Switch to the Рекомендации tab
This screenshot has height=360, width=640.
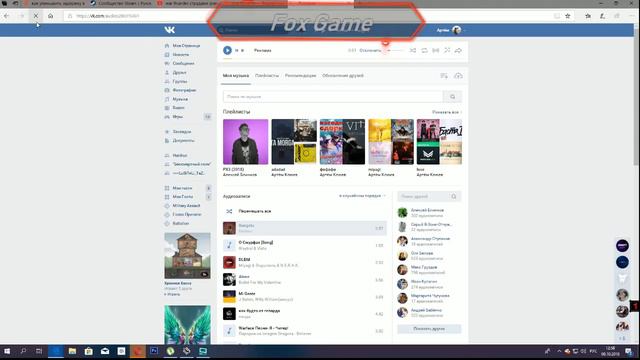300,76
